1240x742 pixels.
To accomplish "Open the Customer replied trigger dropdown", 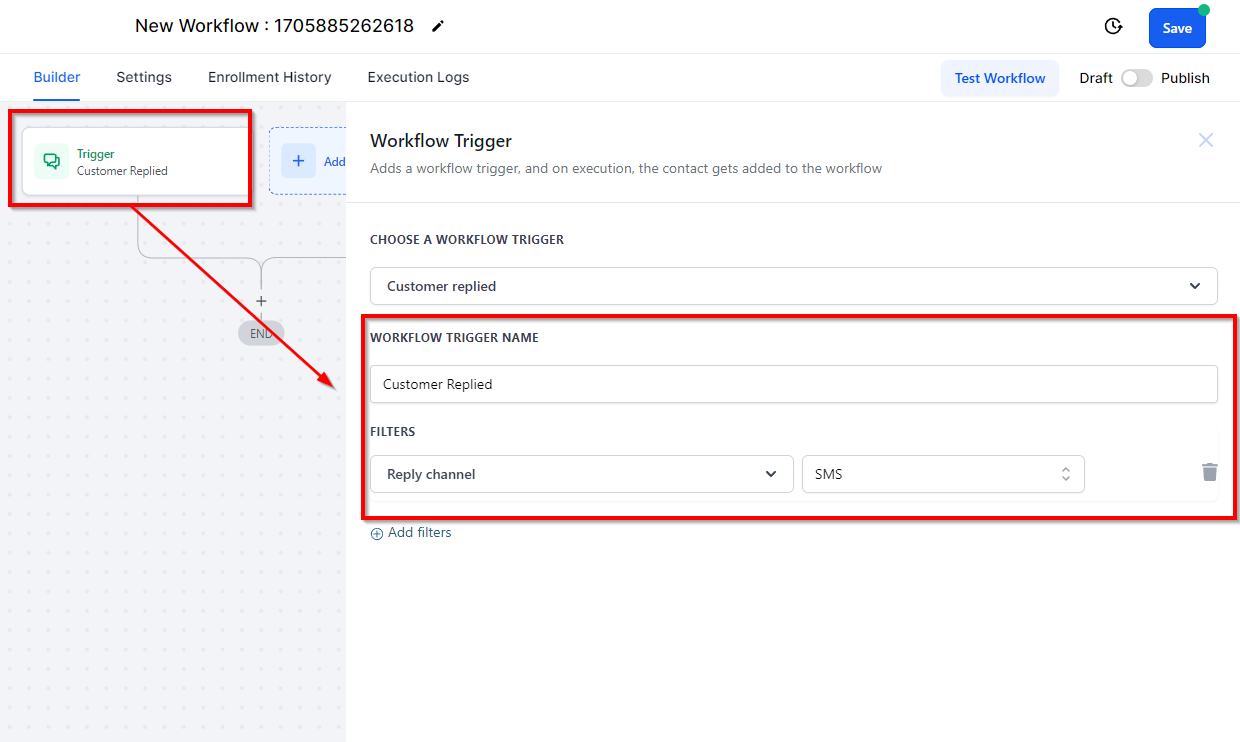I will coord(793,286).
